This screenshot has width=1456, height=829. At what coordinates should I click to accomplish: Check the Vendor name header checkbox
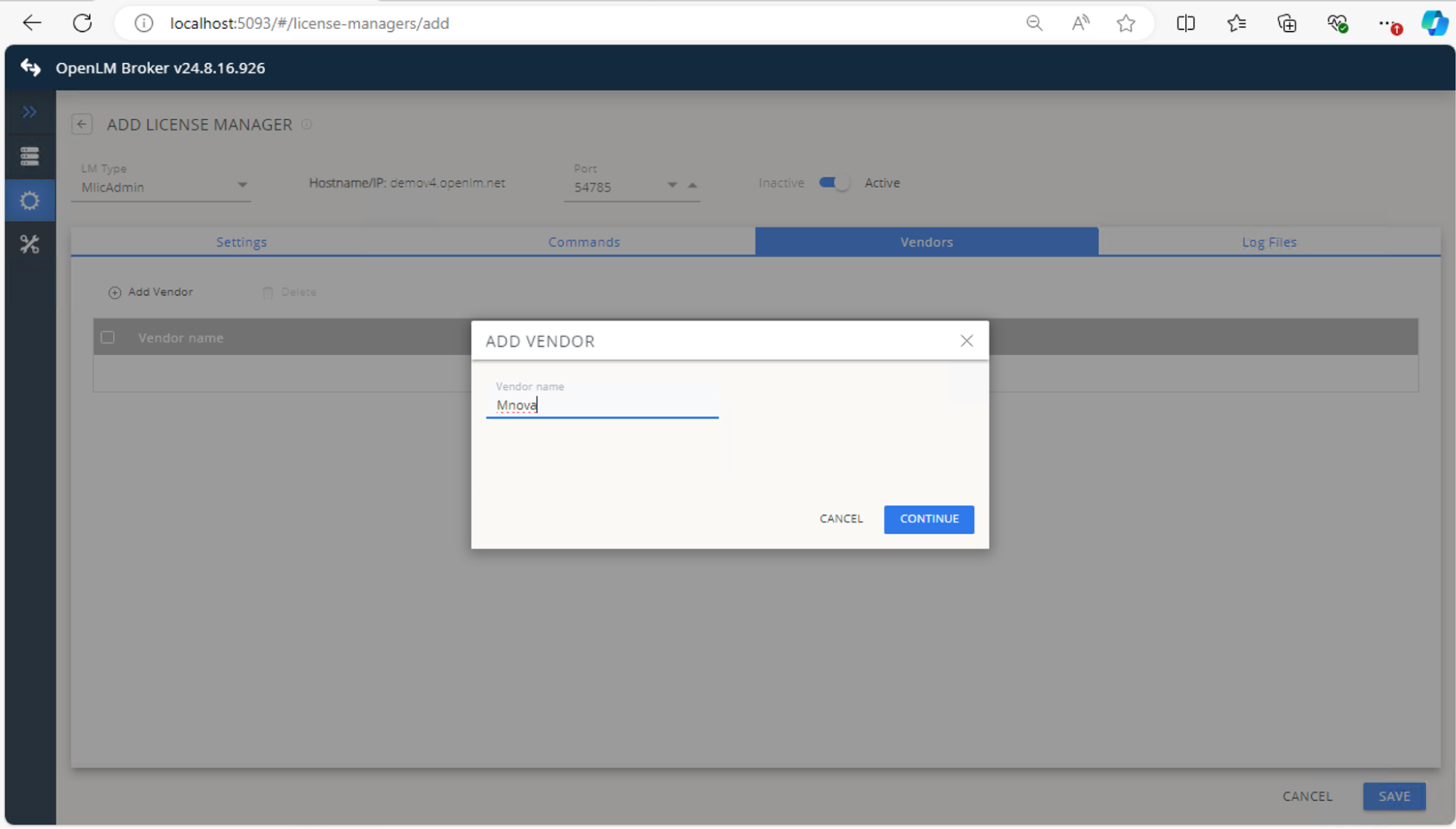click(108, 337)
